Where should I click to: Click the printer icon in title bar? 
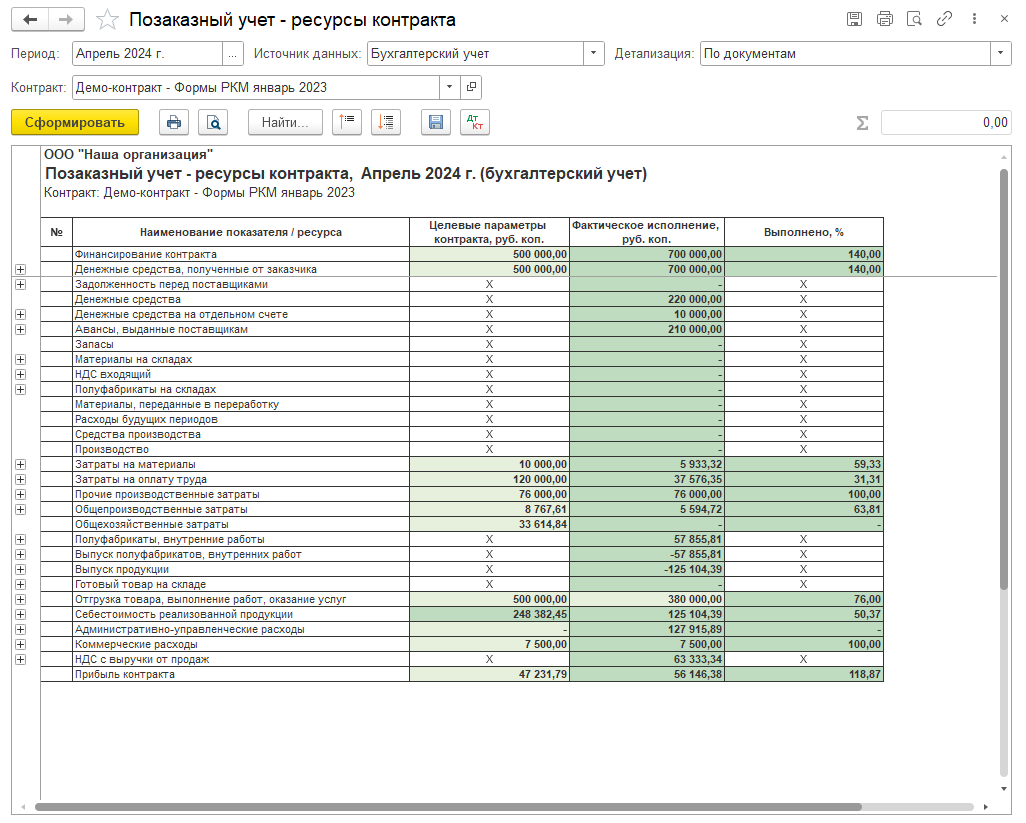885,19
